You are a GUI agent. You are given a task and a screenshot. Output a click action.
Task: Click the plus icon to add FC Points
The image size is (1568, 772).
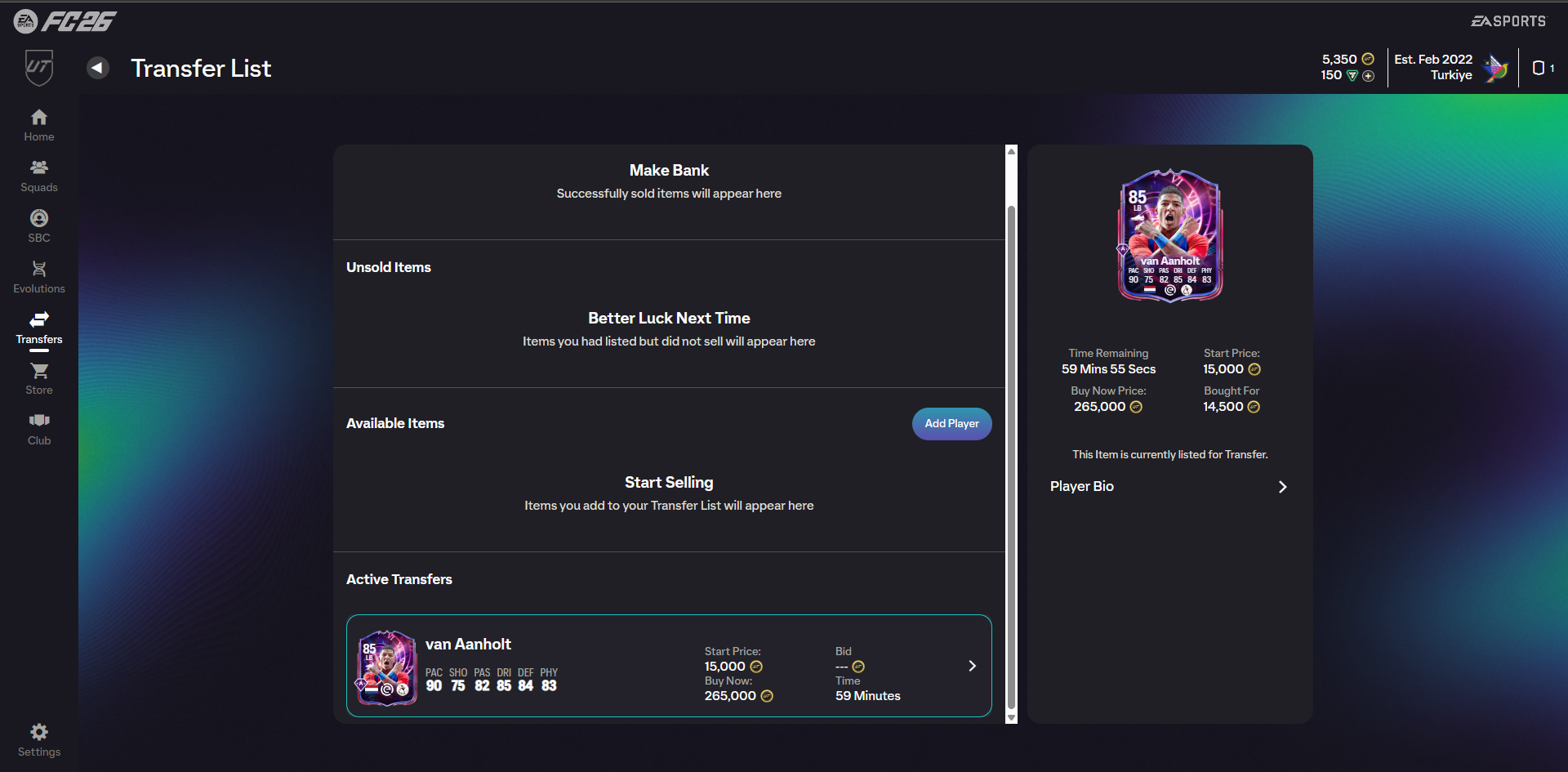1369,76
